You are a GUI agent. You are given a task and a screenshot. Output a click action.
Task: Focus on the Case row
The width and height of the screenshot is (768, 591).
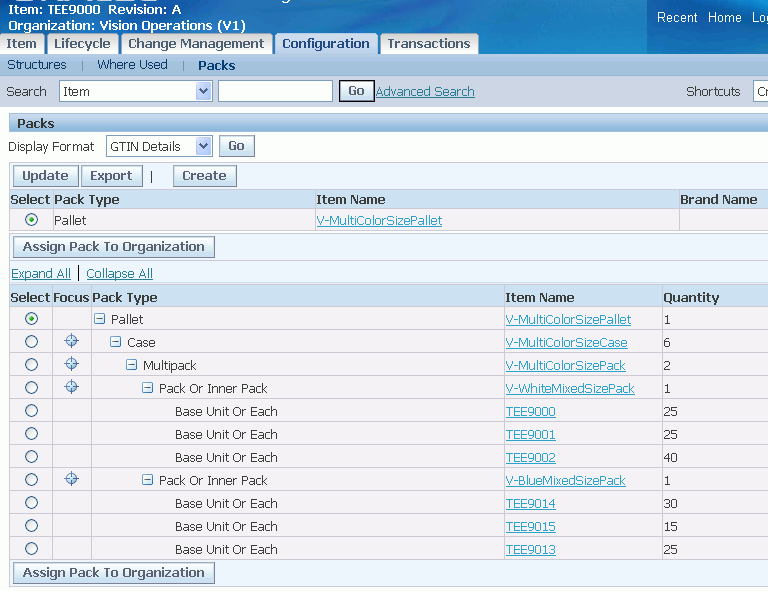[x=72, y=341]
